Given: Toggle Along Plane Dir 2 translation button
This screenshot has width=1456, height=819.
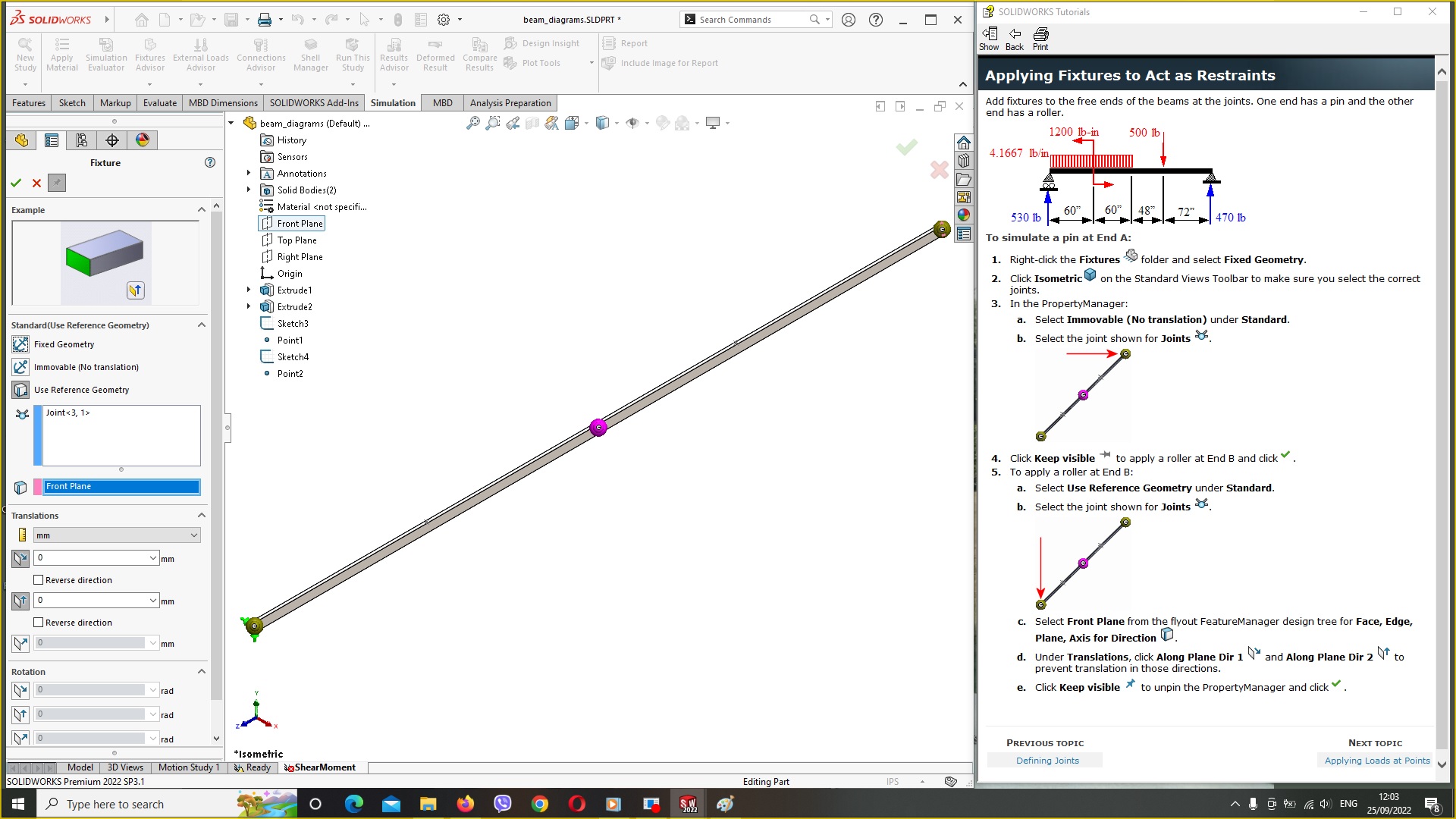Looking at the screenshot, I should coord(20,601).
